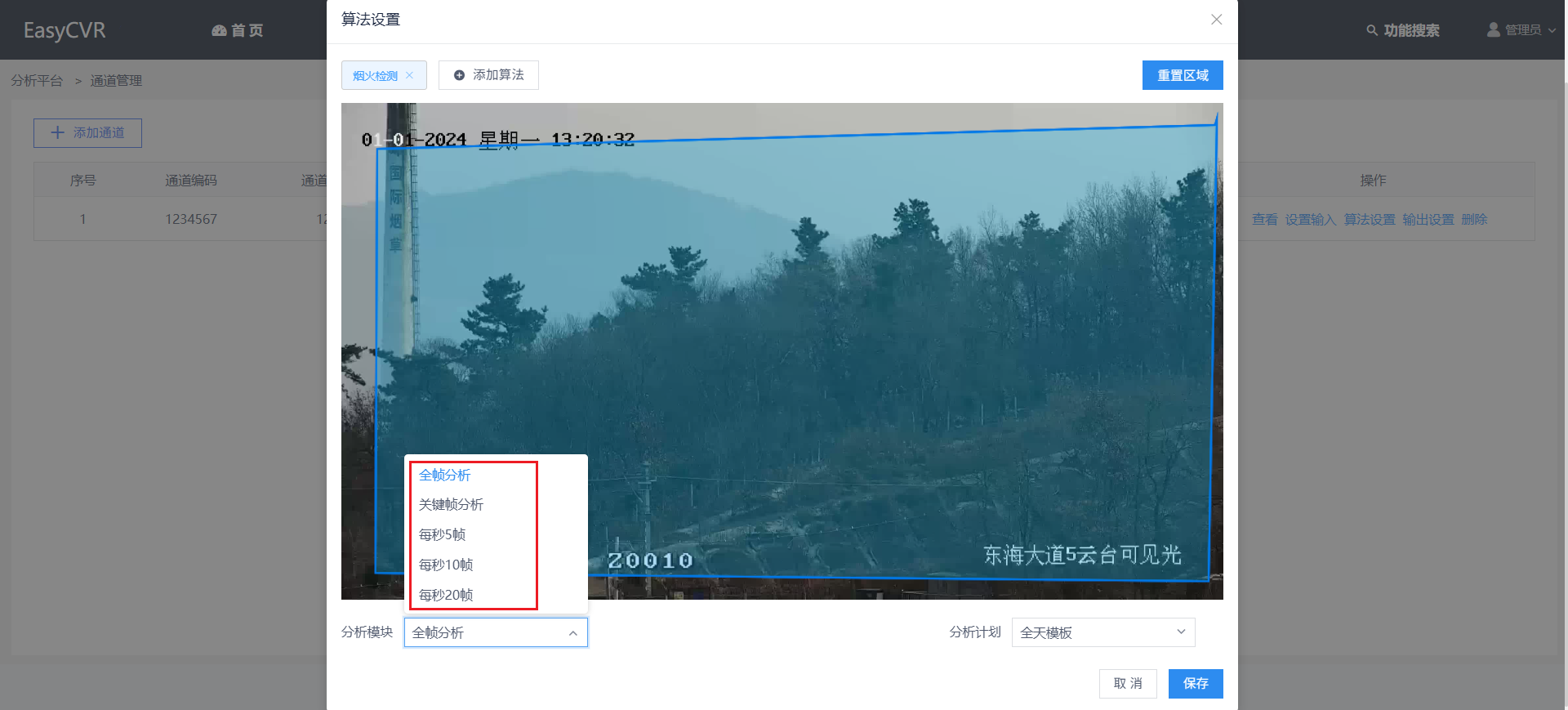
Task: Click the top-right corner of the detection region
Action: pos(1216,125)
